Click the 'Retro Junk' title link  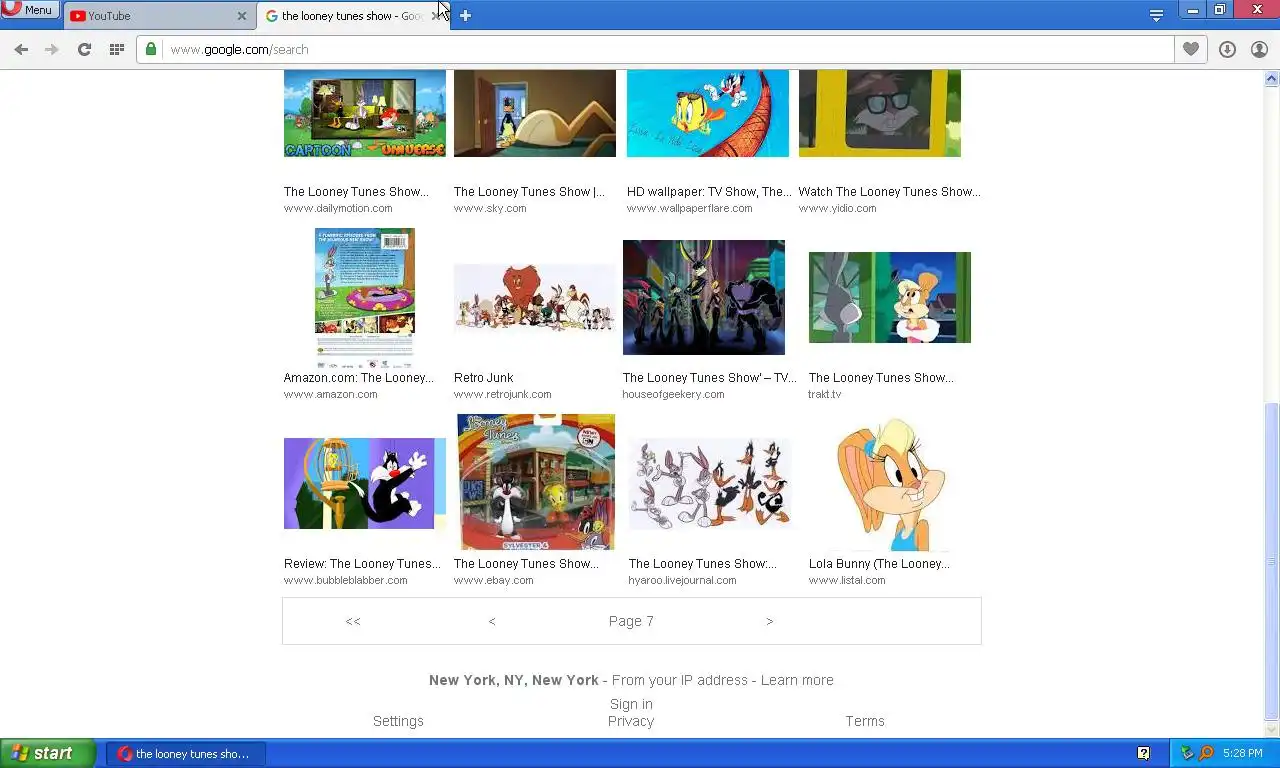pyautogui.click(x=484, y=378)
